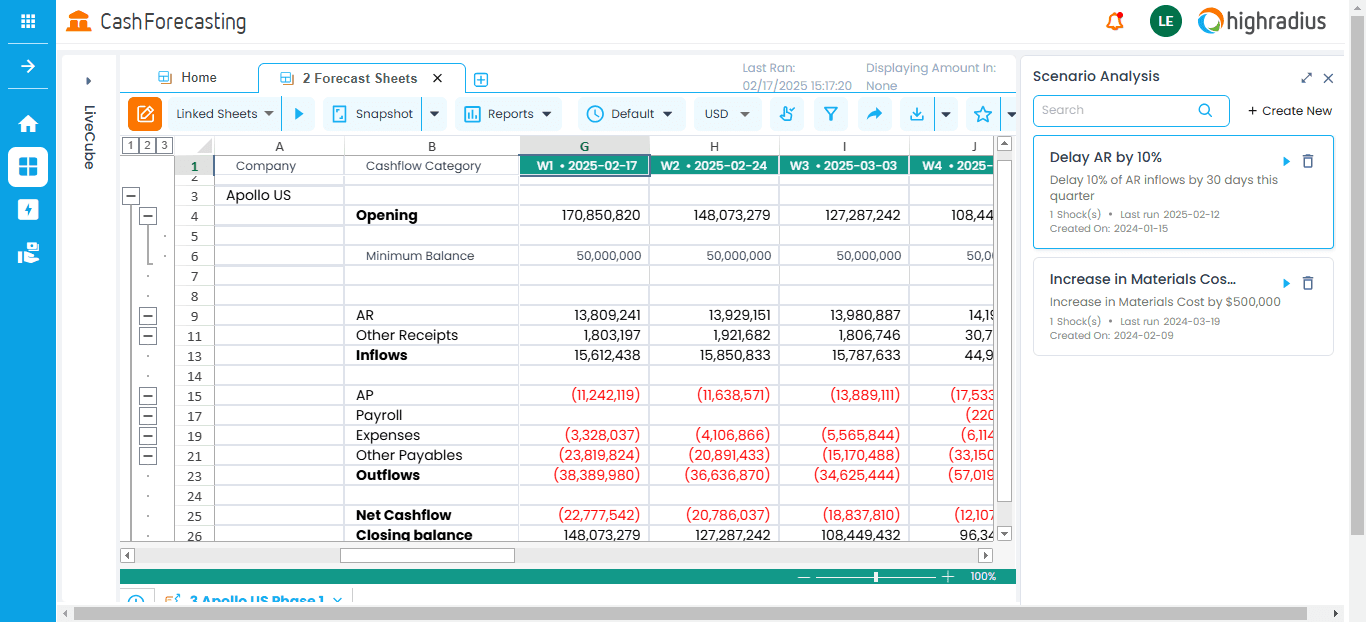Collapse the Payroll row group
Screen dimensions: 1366x622
pyautogui.click(x=148, y=416)
